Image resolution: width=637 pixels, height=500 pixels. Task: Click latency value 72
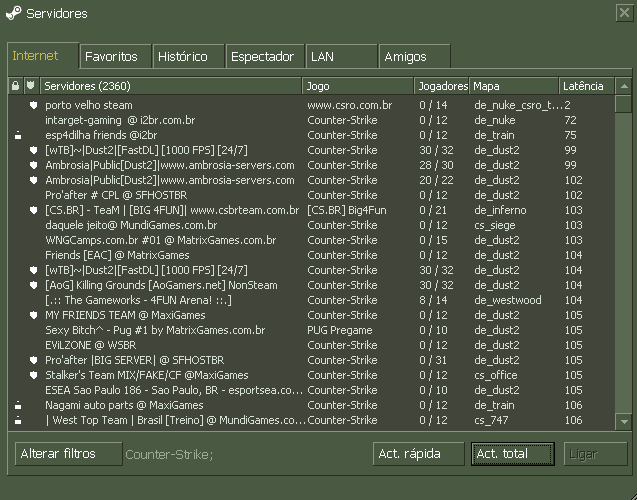pos(570,120)
